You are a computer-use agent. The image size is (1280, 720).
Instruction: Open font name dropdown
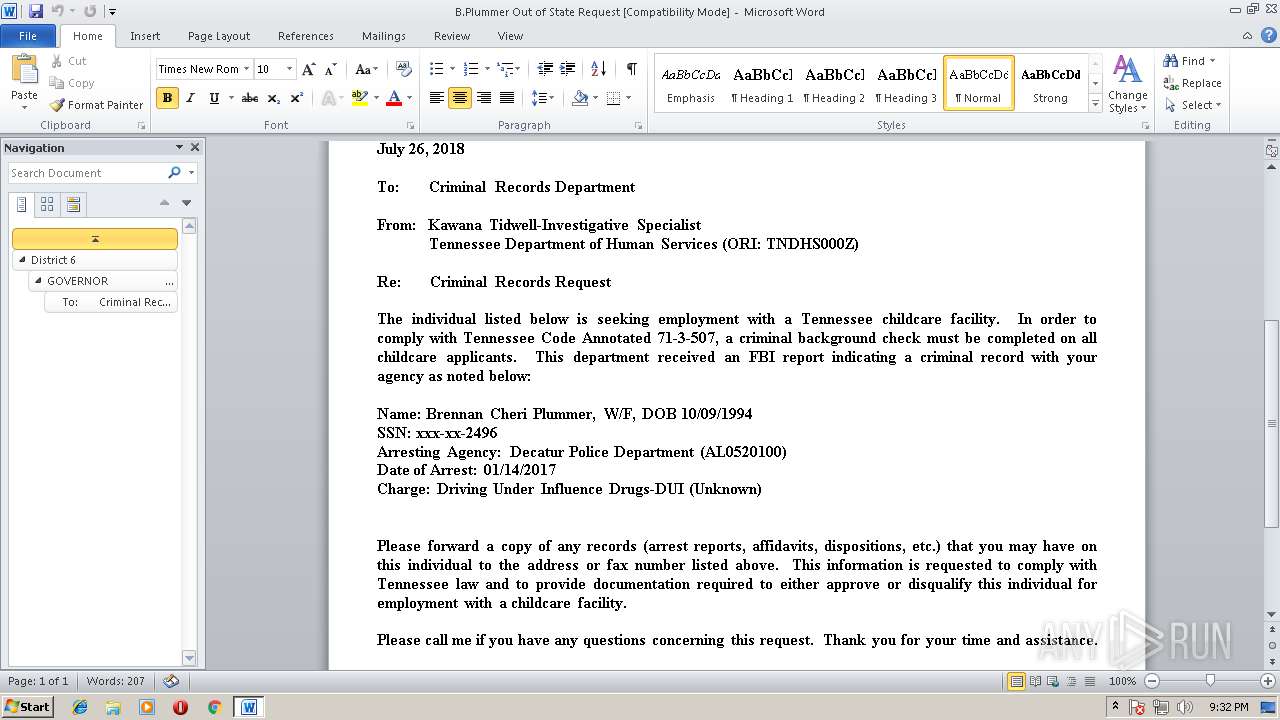246,69
